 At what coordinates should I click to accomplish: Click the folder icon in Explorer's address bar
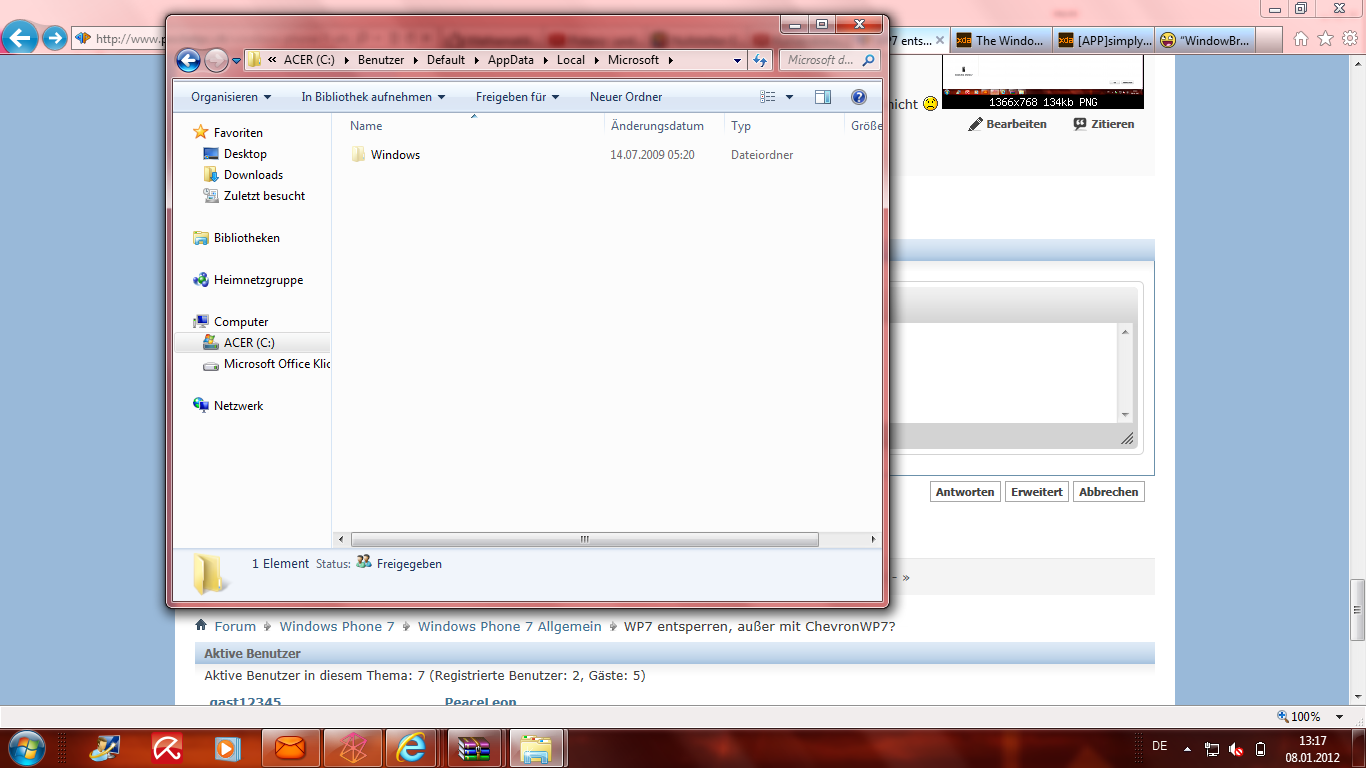coord(255,60)
